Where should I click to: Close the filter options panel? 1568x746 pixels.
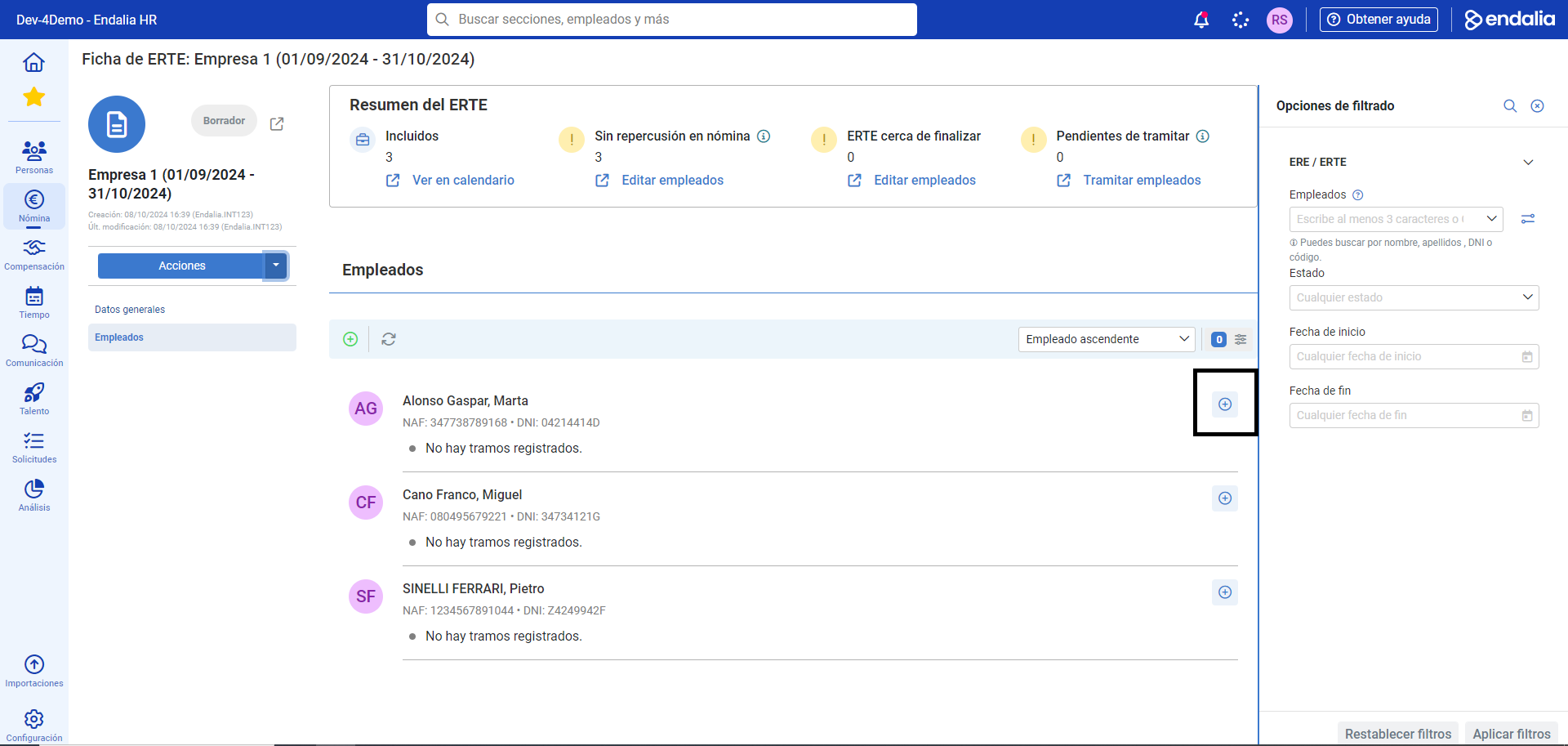(x=1537, y=106)
